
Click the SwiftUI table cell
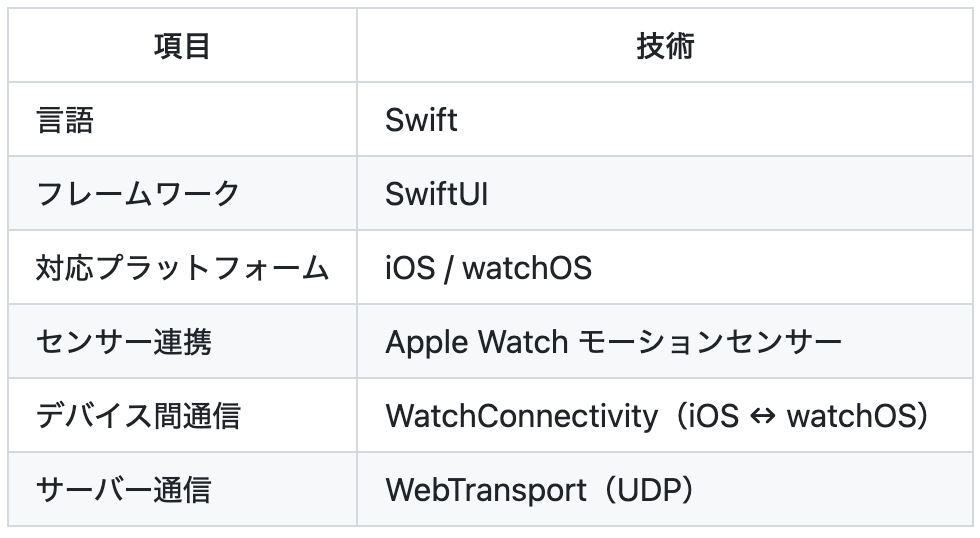[437, 194]
